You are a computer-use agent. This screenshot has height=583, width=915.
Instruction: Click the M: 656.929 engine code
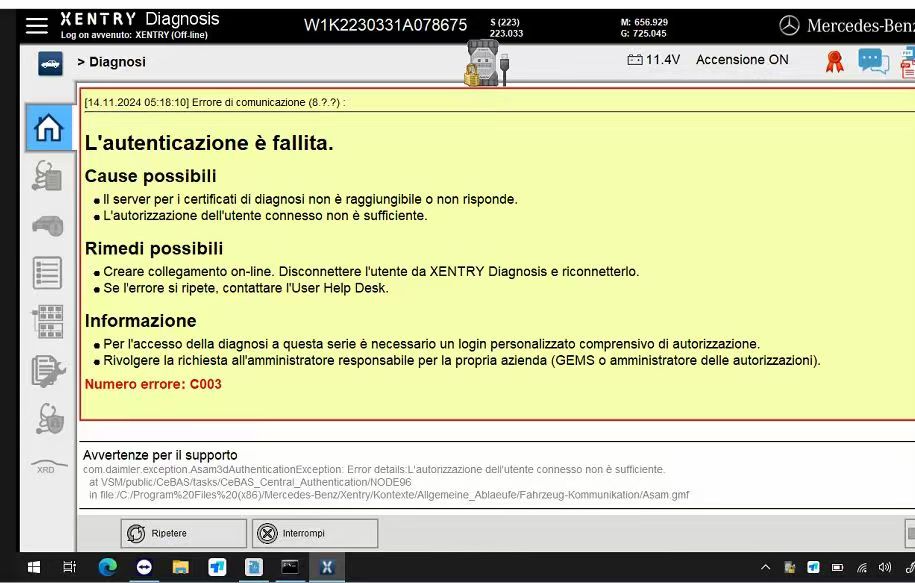644,22
